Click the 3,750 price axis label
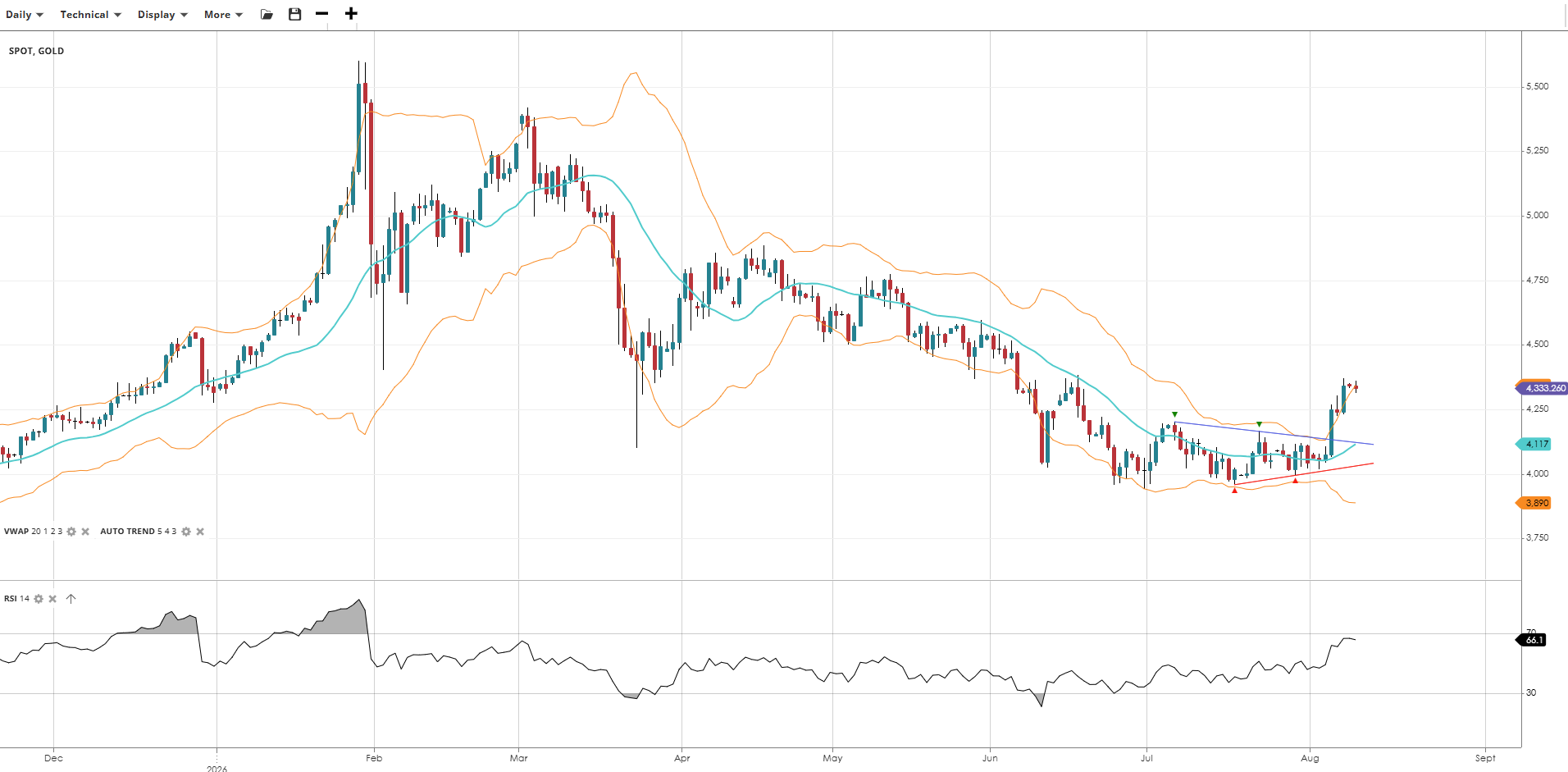The height and width of the screenshot is (772, 1568). (1538, 537)
